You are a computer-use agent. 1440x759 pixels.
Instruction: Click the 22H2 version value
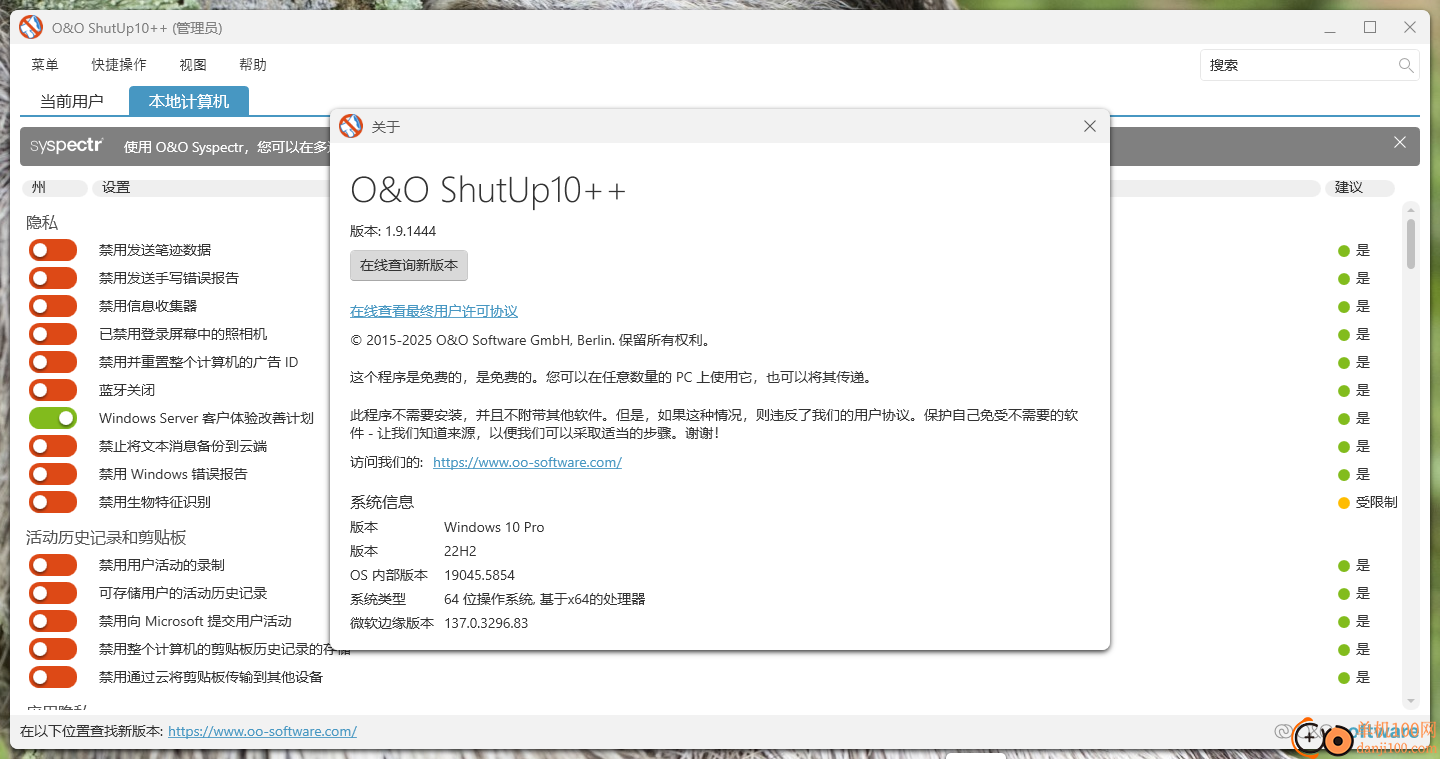tap(461, 551)
